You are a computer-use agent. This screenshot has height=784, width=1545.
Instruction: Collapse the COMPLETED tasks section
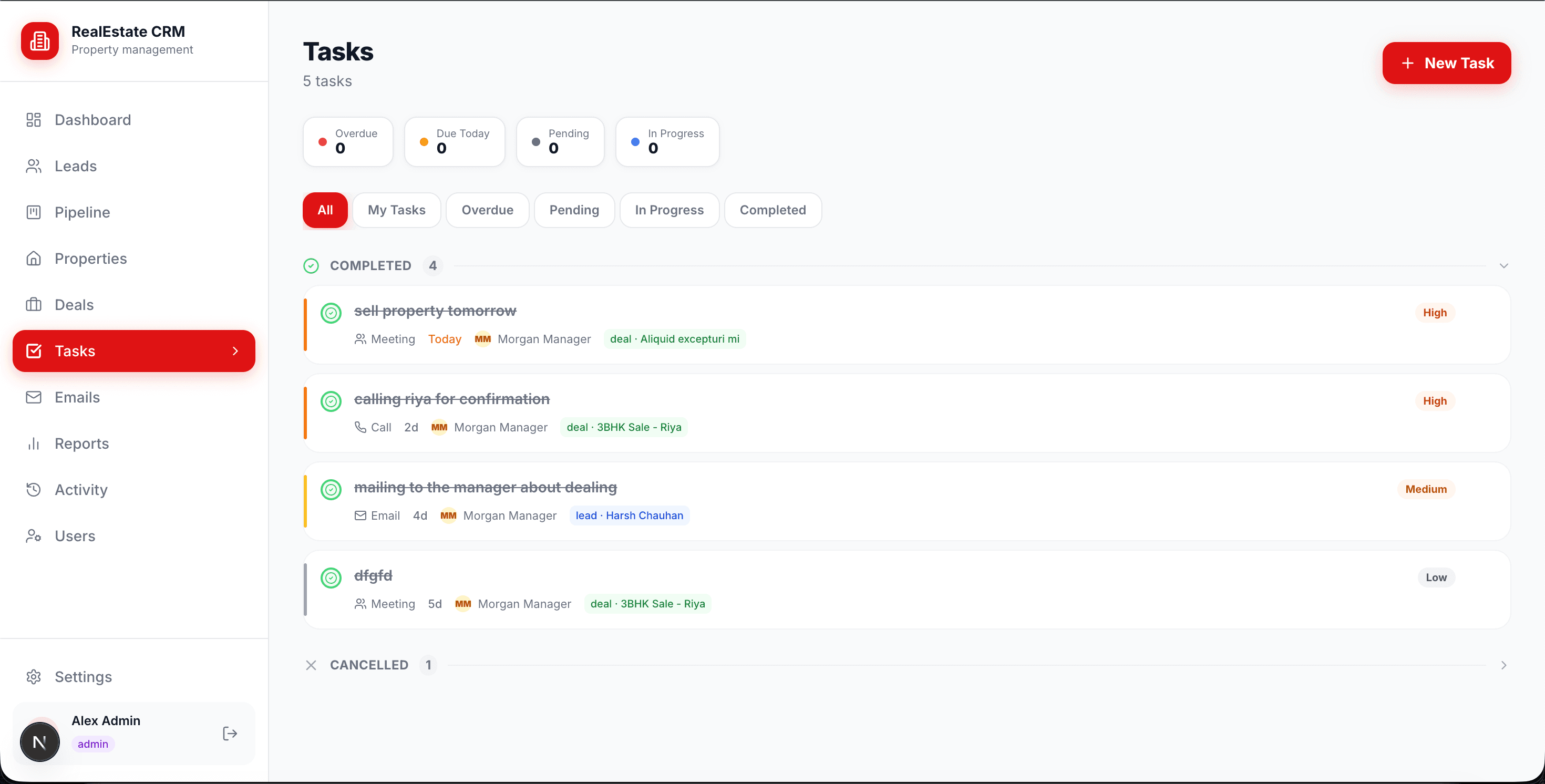(x=1503, y=265)
